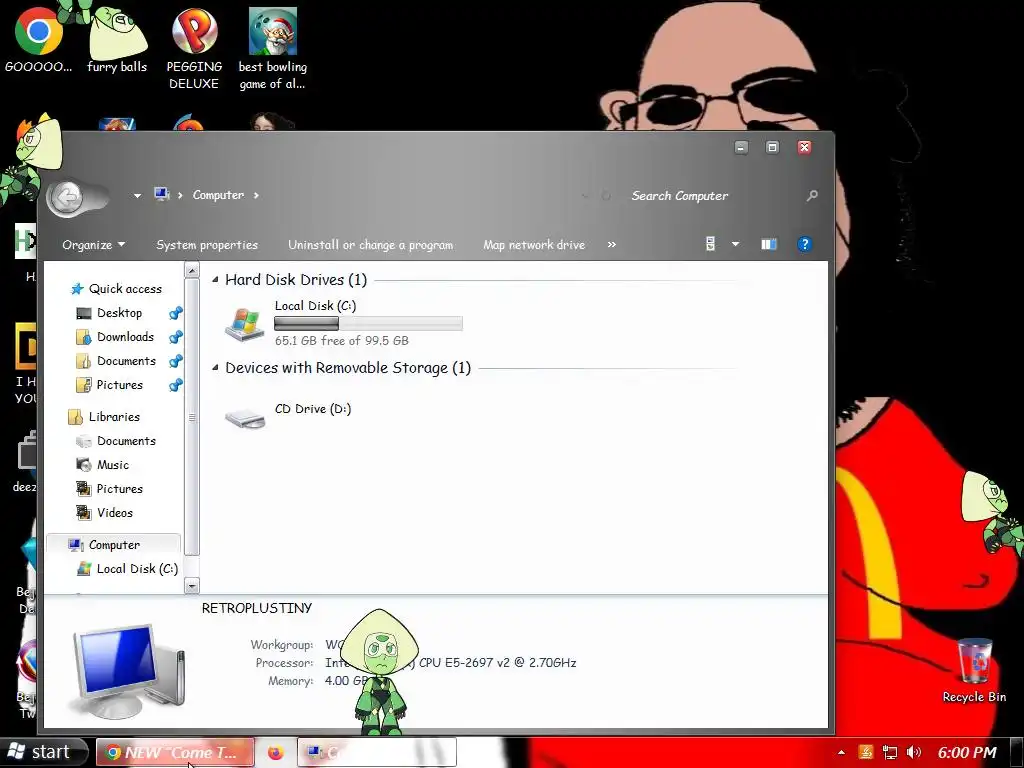1024x768 pixels.
Task: Unpin Desktop via its pin icon
Action: (175, 313)
